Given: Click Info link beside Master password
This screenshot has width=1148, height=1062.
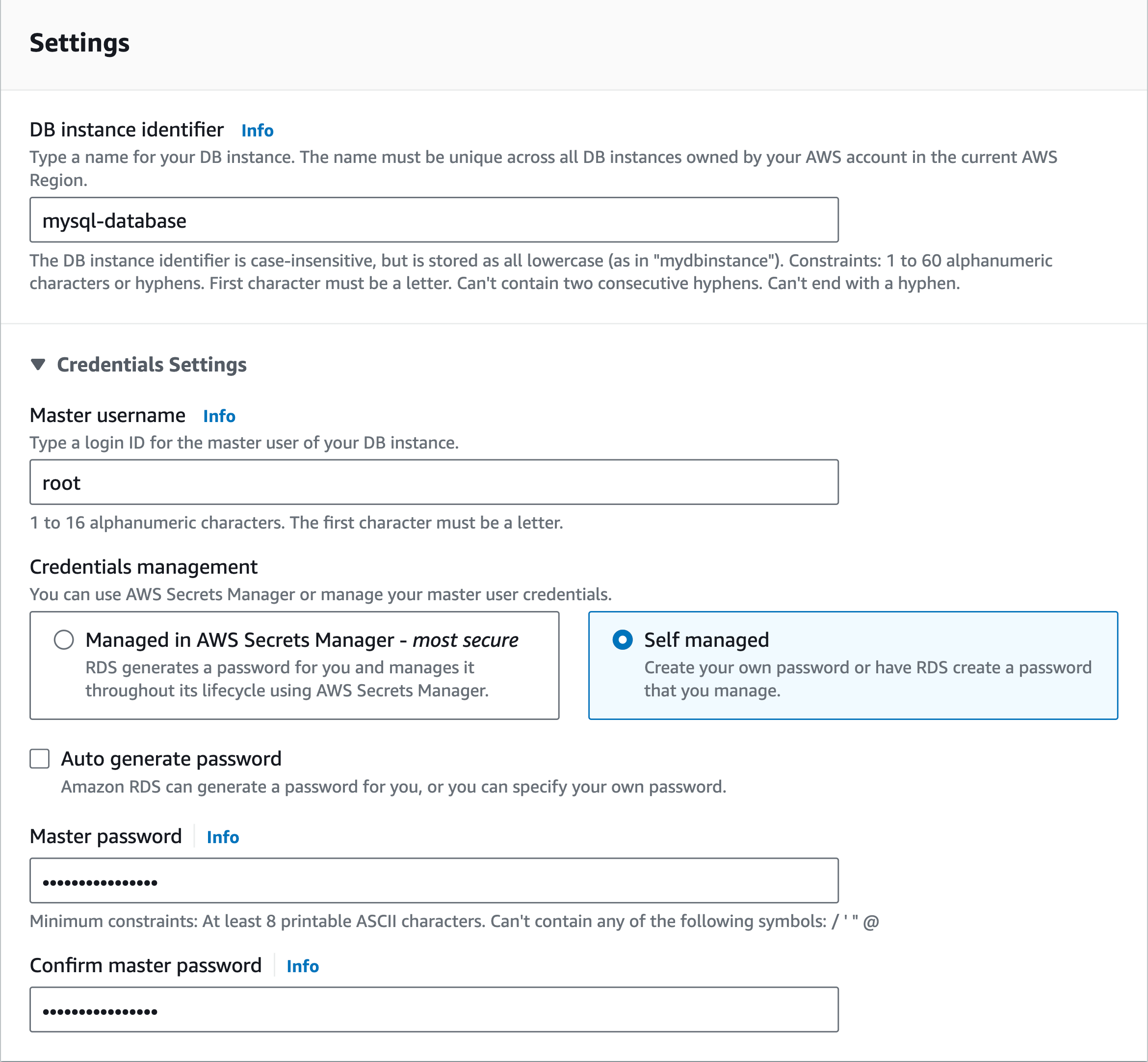Looking at the screenshot, I should click(222, 837).
